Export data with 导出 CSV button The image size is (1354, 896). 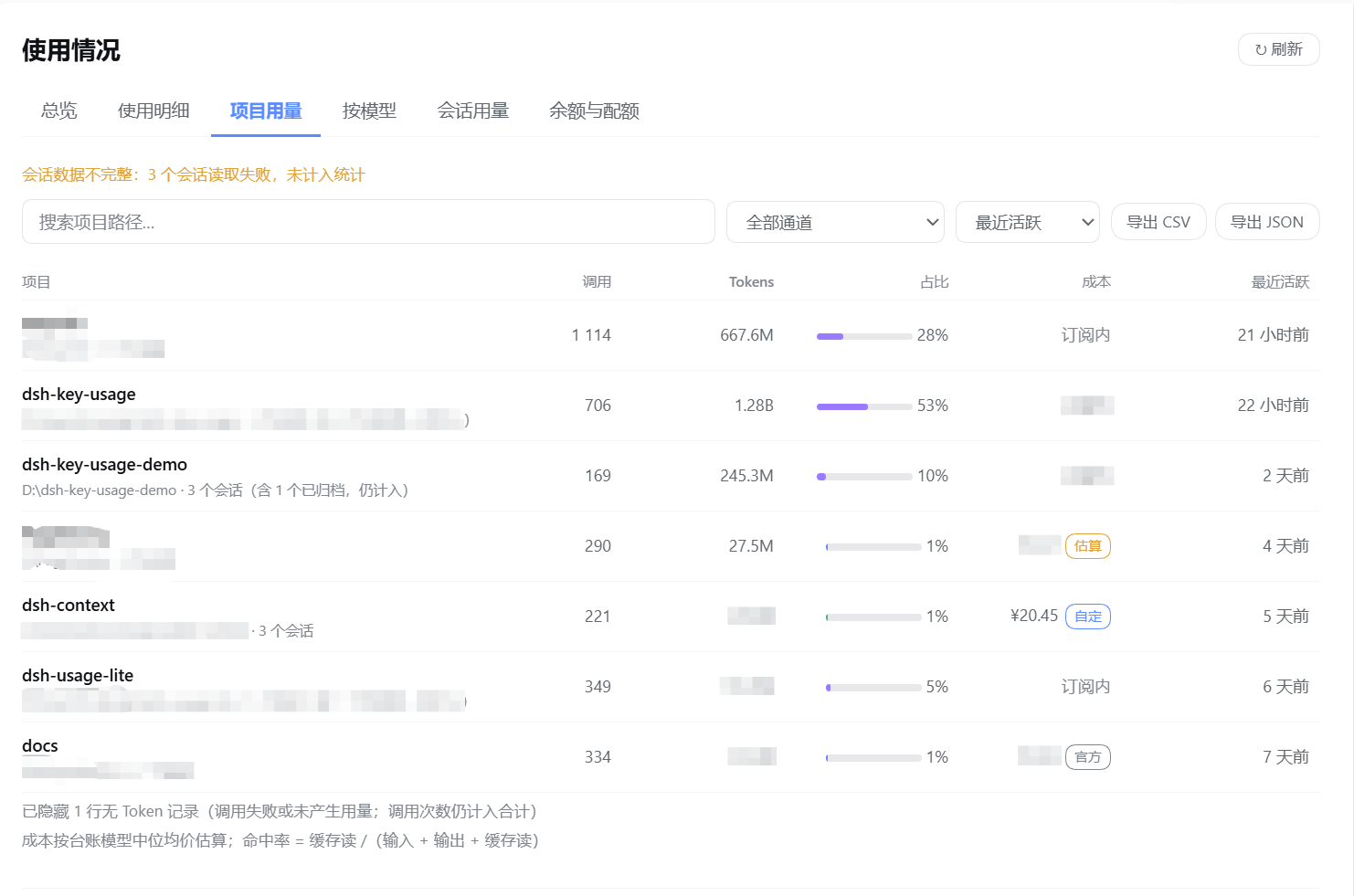1158,222
